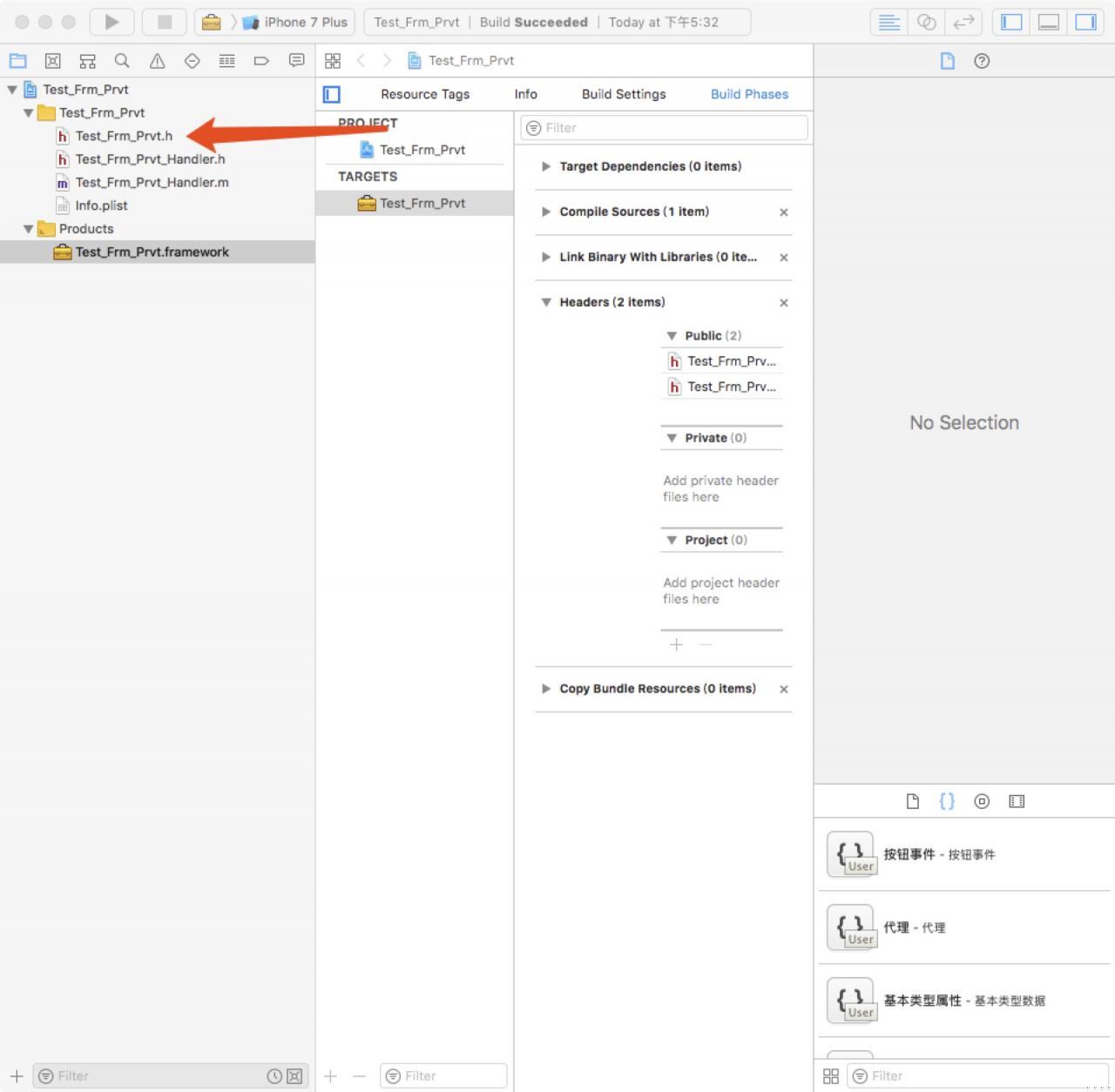Screen dimensions: 1115x1092
Task: Toggle the project and targets list sidebar
Action: click(332, 94)
